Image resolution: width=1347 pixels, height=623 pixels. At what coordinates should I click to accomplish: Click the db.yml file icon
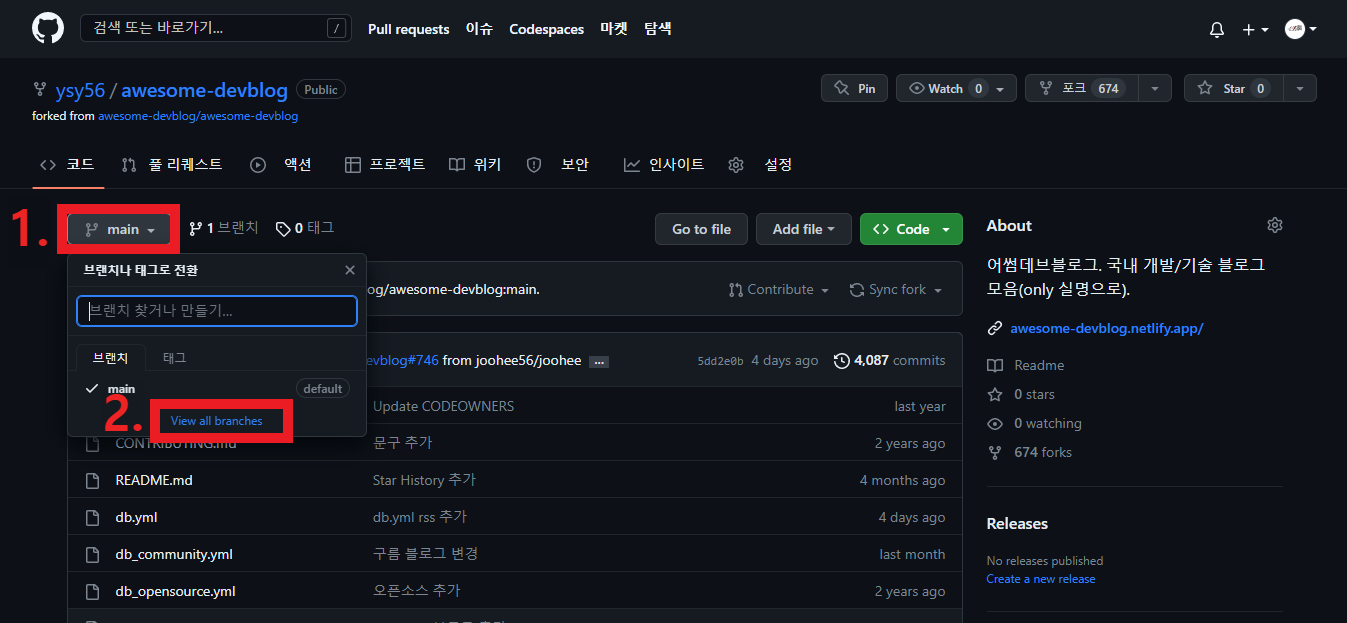click(92, 517)
